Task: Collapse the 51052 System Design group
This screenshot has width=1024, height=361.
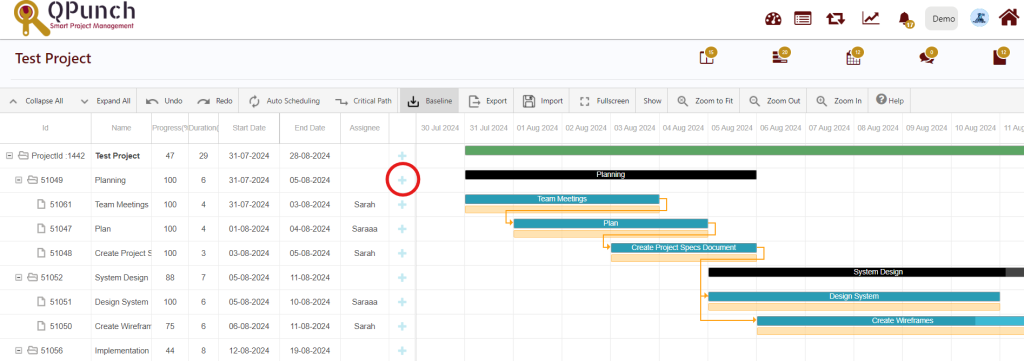Action: pyautogui.click(x=19, y=277)
